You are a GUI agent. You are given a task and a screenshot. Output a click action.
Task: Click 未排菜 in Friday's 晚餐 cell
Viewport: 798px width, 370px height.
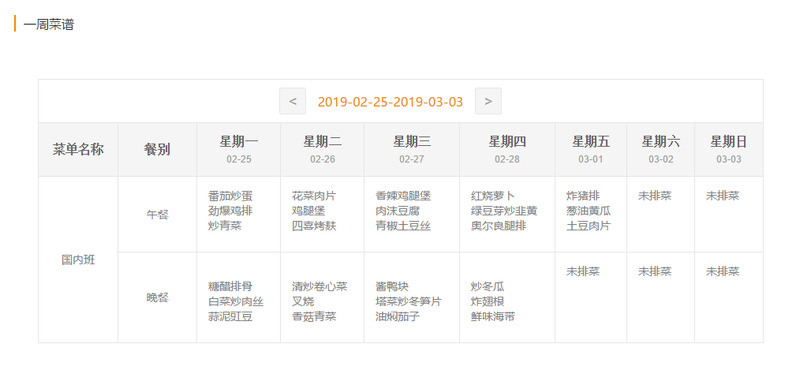[583, 271]
